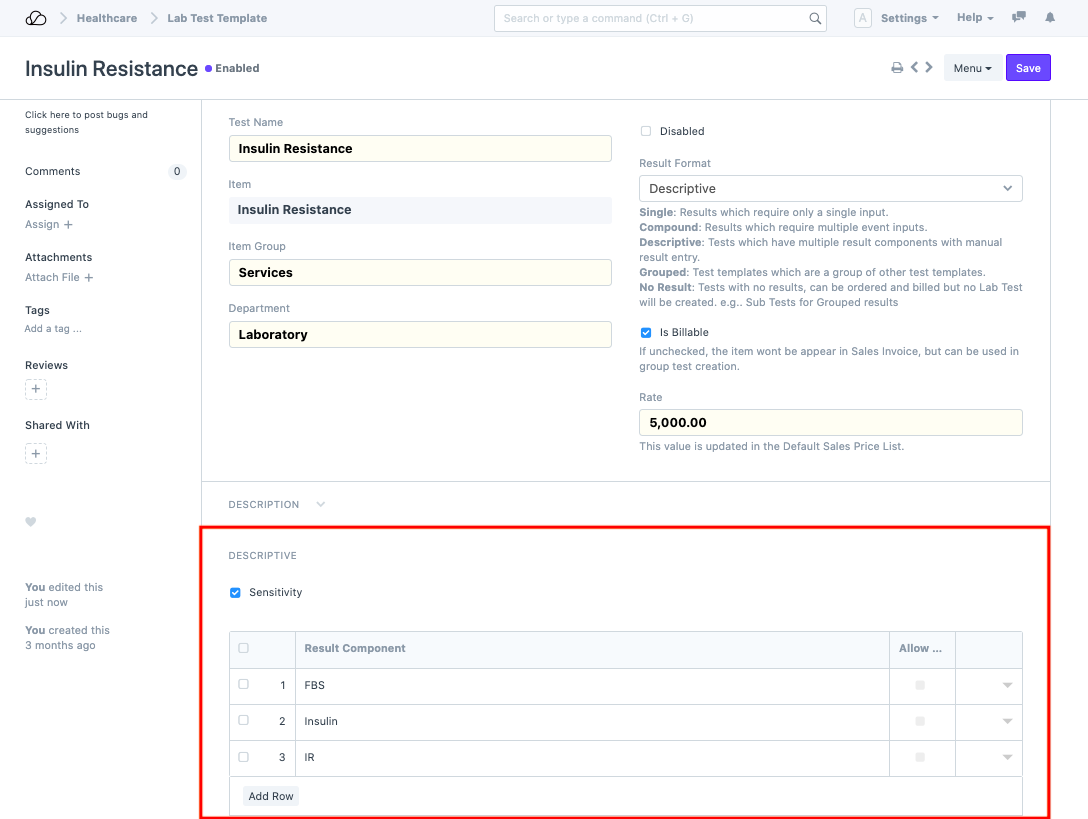Screen dimensions: 1088x819
Task: Click the print icon
Action: pos(897,68)
